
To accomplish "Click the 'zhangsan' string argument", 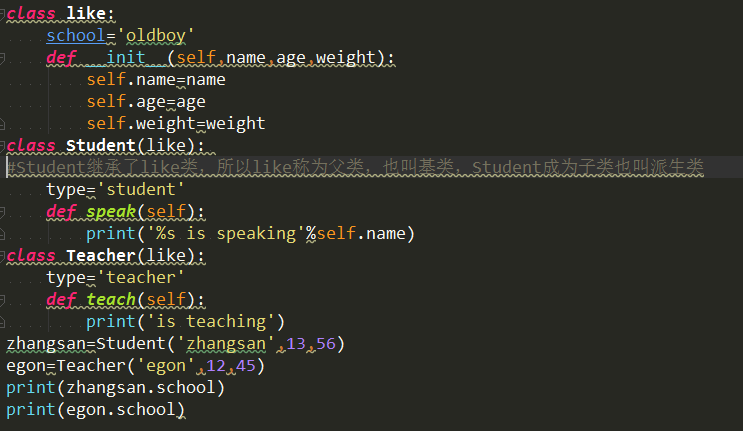I will pyautogui.click(x=226, y=344).
